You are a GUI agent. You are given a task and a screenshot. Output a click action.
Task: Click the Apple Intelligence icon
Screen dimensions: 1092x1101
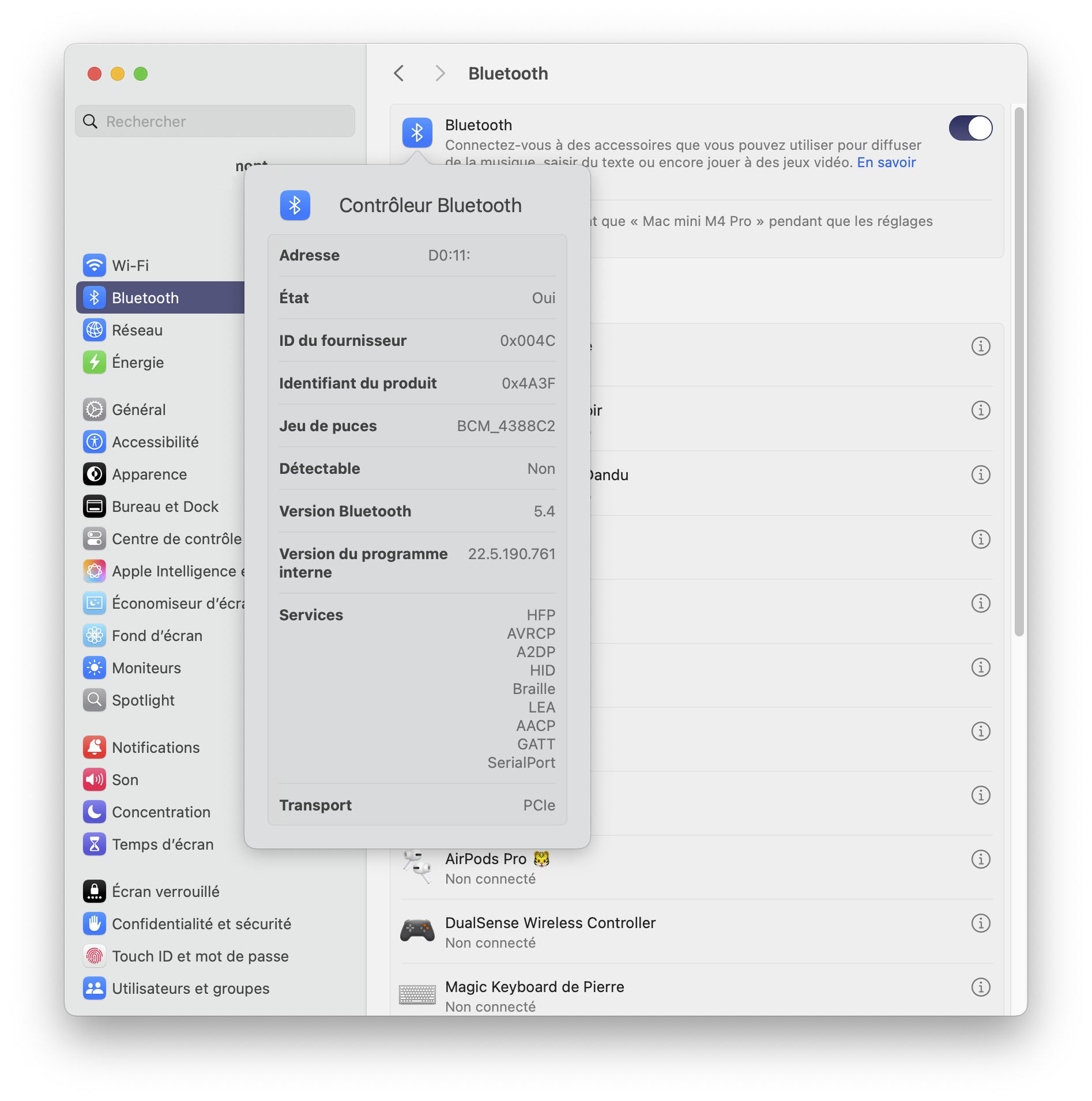95,571
